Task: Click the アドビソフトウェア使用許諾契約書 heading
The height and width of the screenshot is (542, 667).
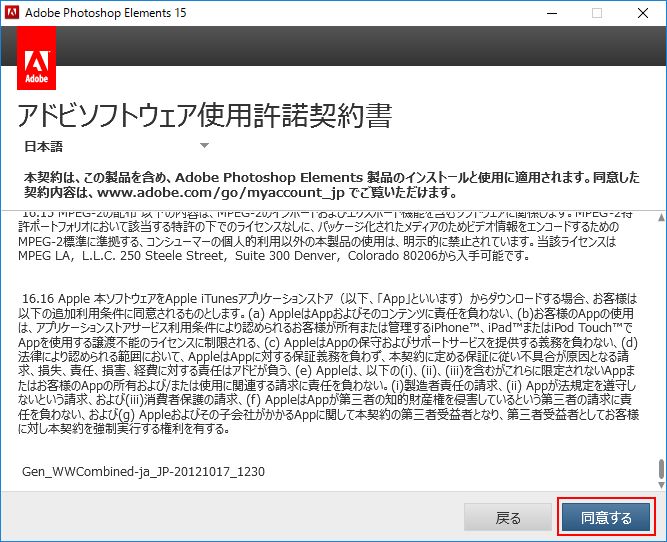Action: (205, 115)
